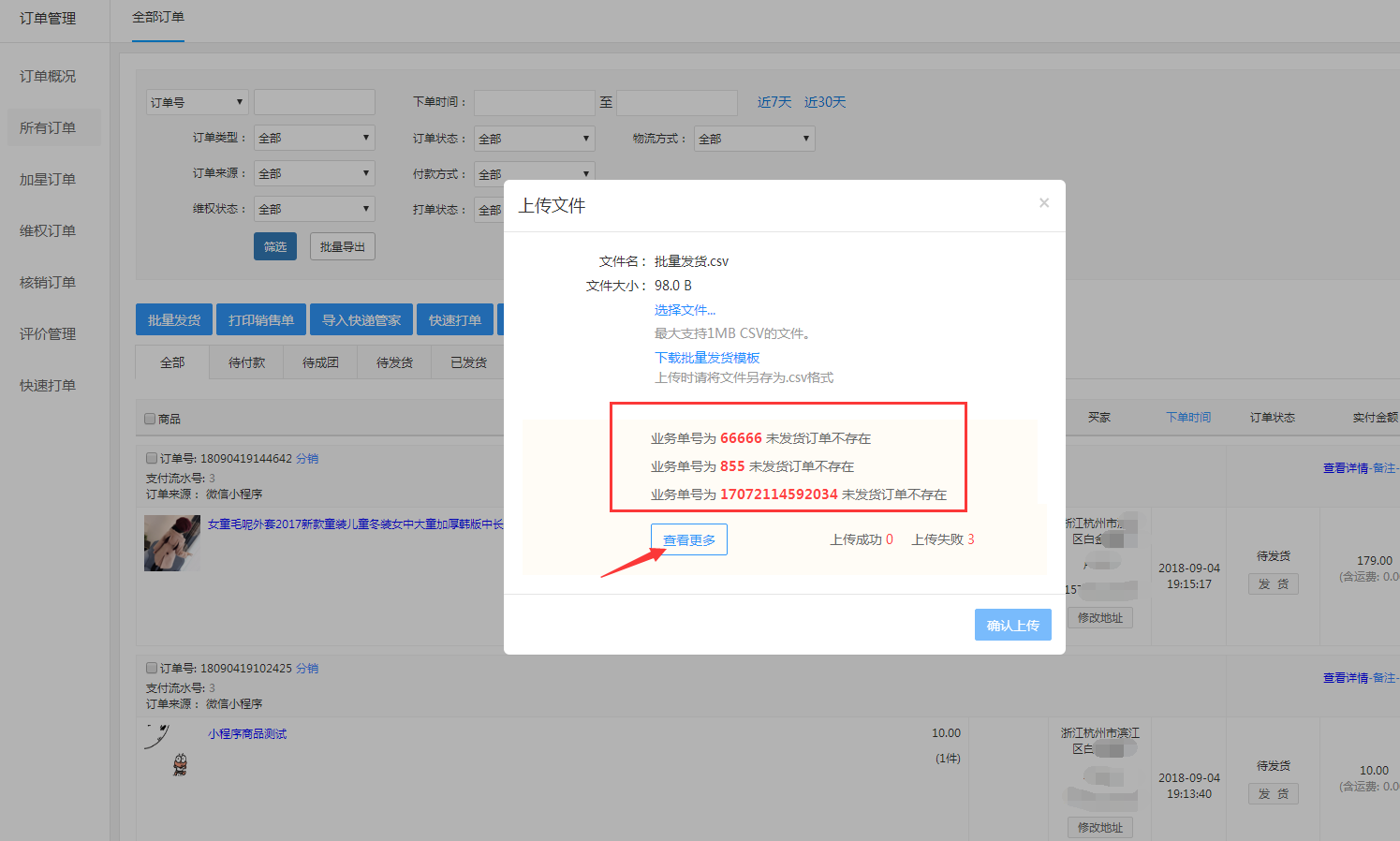This screenshot has width=1400, height=841.
Task: Switch to the 待发货 tab
Action: tap(394, 362)
